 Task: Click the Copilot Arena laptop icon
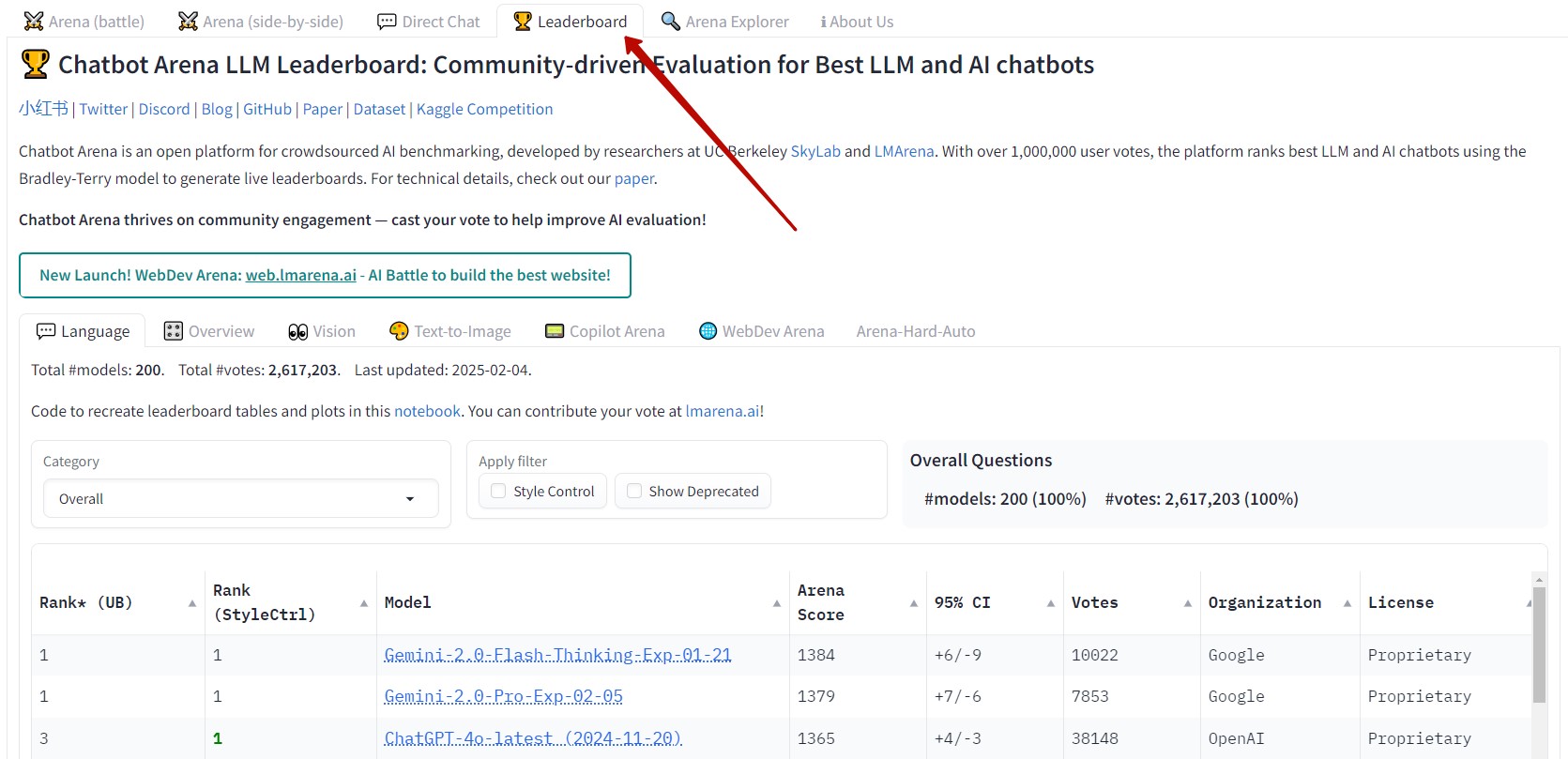[x=555, y=331]
